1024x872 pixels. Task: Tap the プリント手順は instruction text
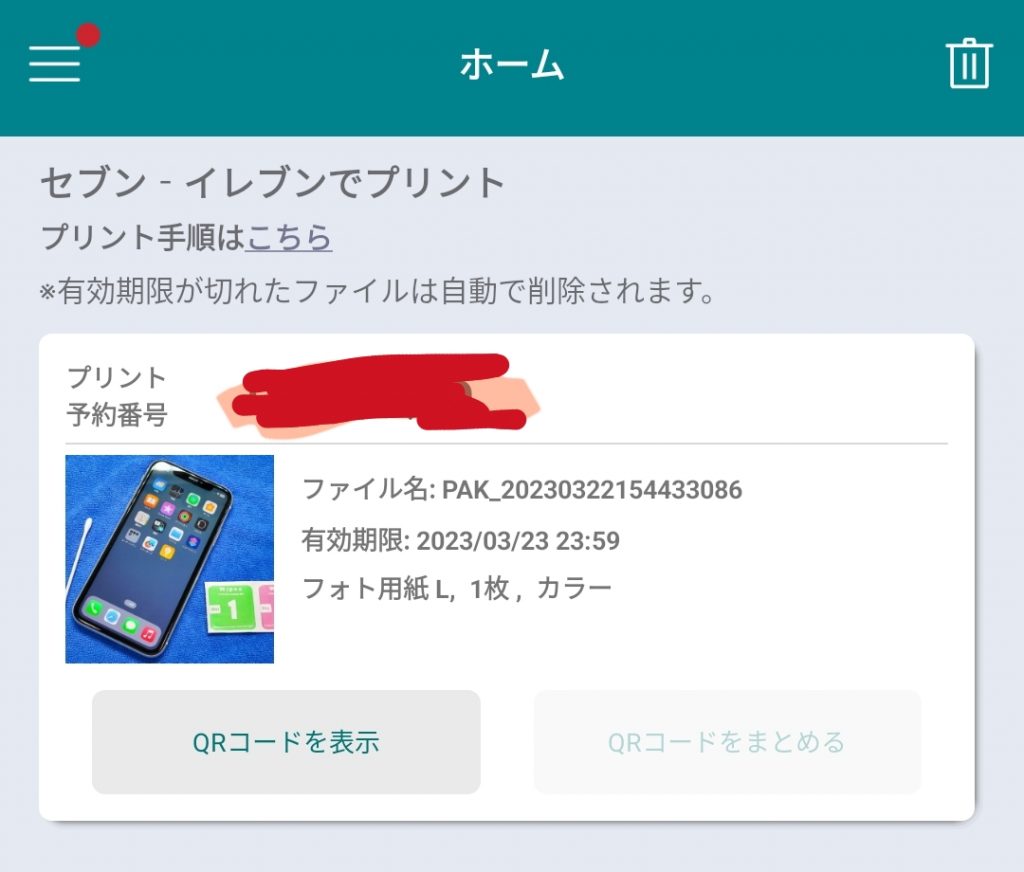pyautogui.click(x=142, y=237)
